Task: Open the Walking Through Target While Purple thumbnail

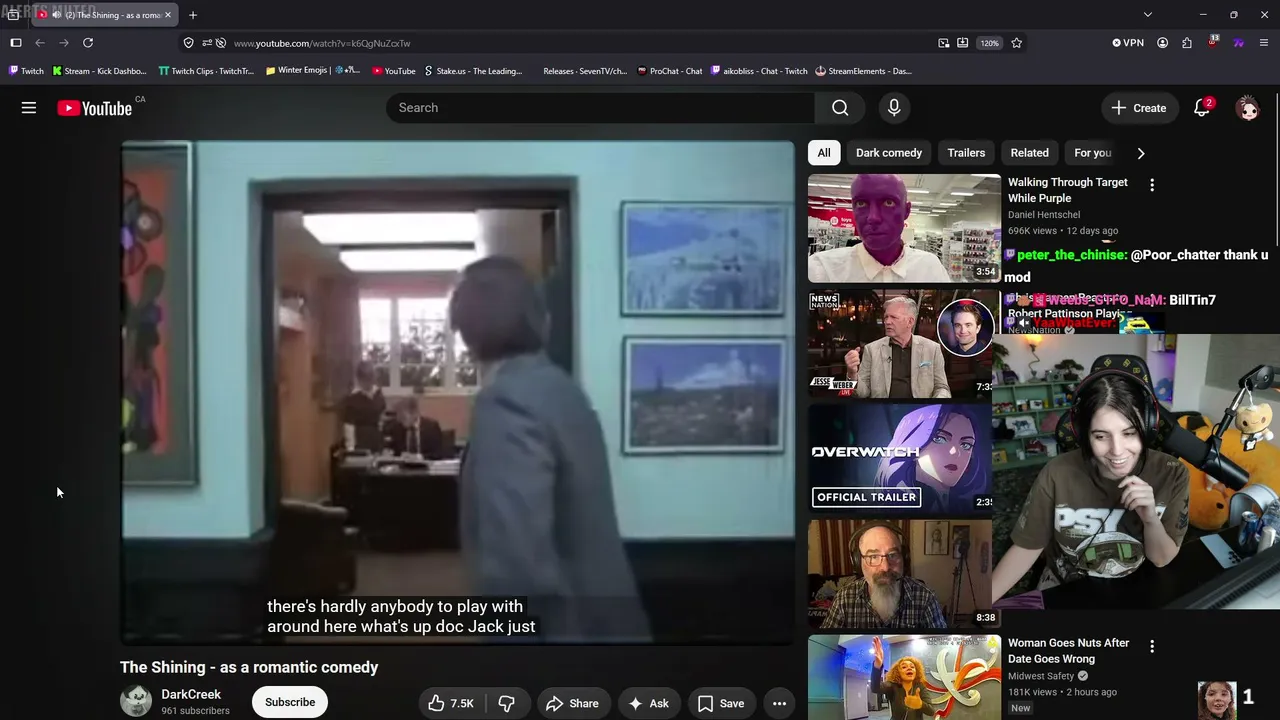Action: point(904,228)
